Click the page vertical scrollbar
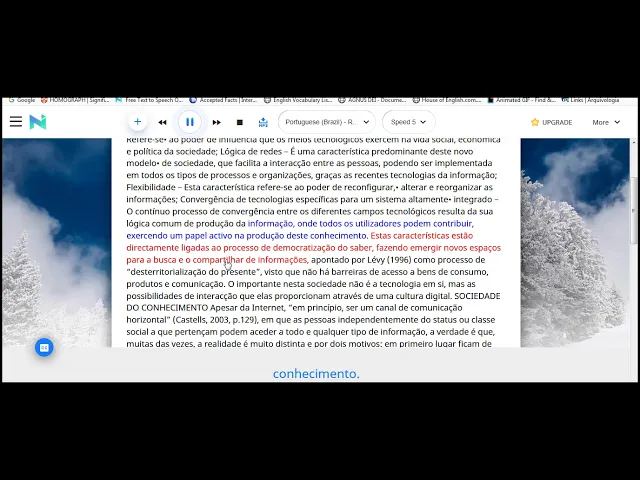 coord(633,210)
